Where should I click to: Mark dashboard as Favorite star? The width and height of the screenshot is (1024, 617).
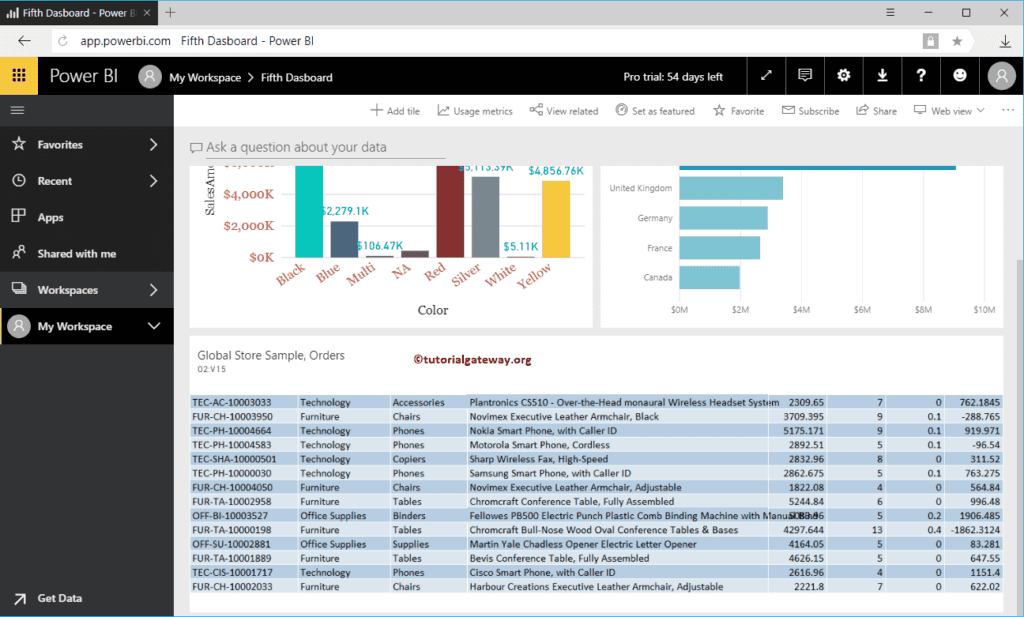[x=738, y=111]
